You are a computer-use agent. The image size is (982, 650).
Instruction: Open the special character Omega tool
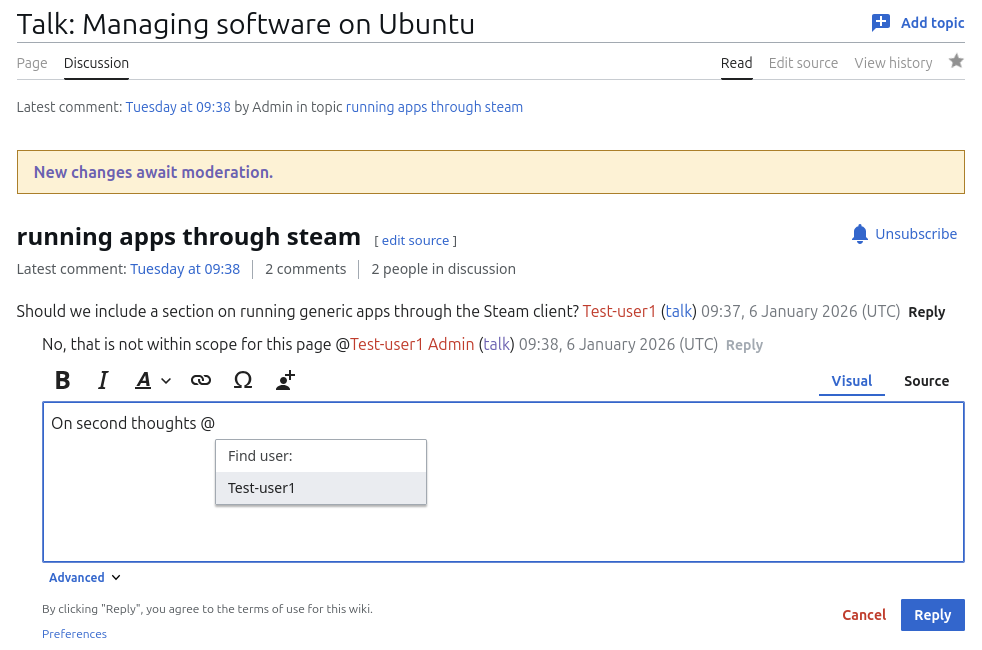click(242, 381)
